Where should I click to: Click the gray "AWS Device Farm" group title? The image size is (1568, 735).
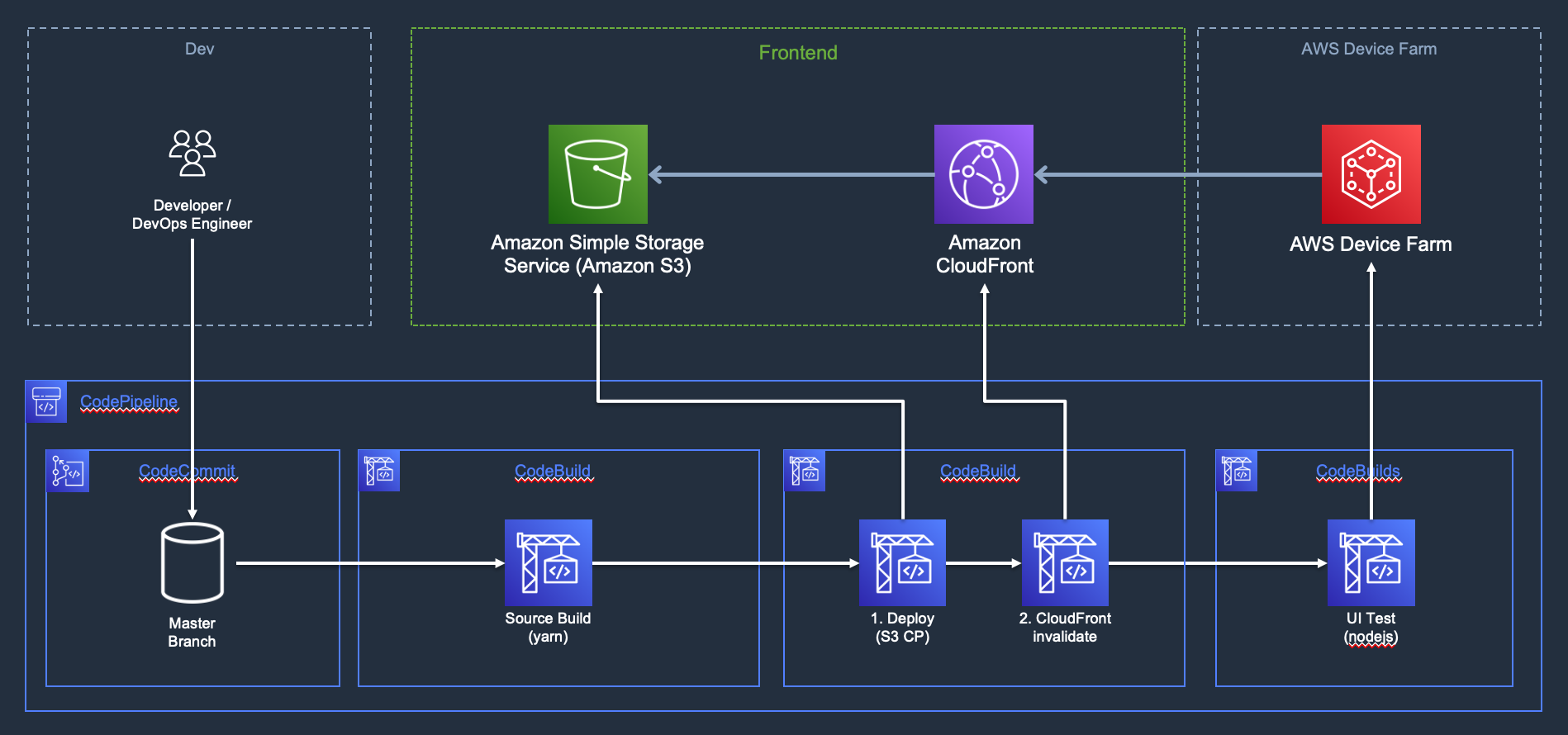(x=1369, y=49)
